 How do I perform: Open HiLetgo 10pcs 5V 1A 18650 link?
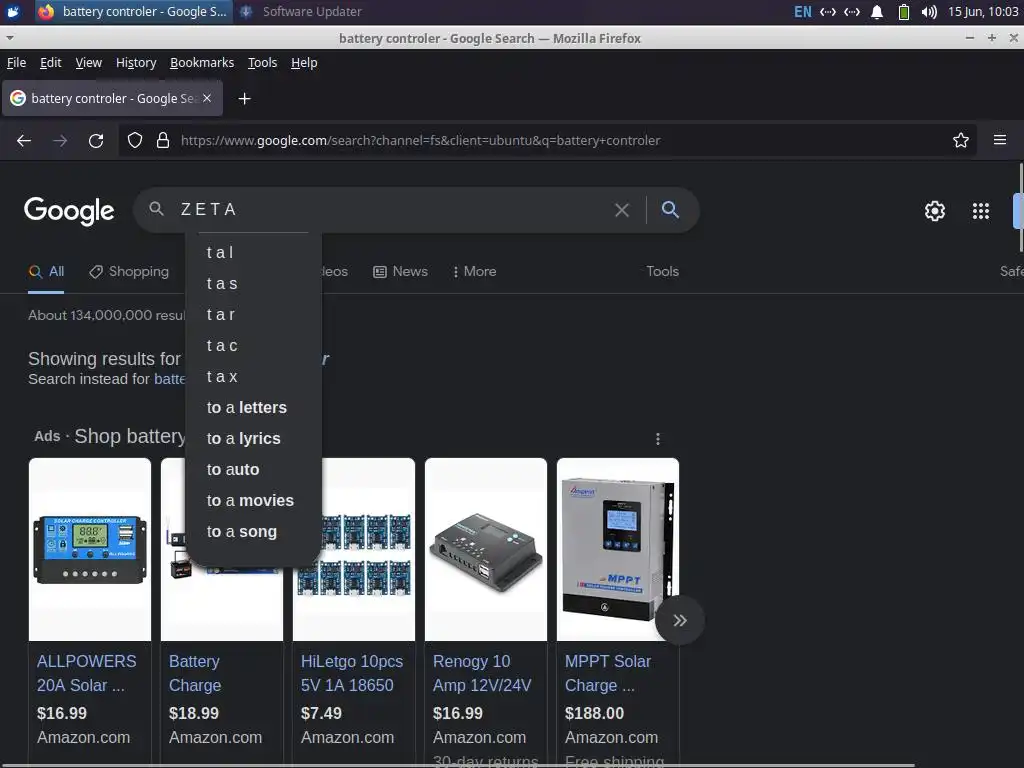pyautogui.click(x=351, y=673)
